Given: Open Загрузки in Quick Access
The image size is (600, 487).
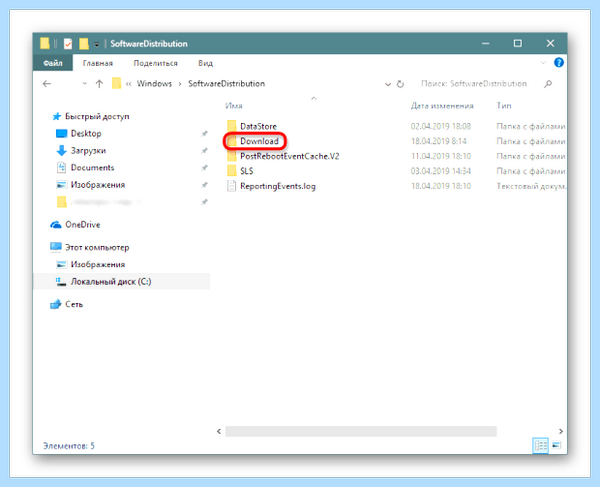Looking at the screenshot, I should [88, 151].
